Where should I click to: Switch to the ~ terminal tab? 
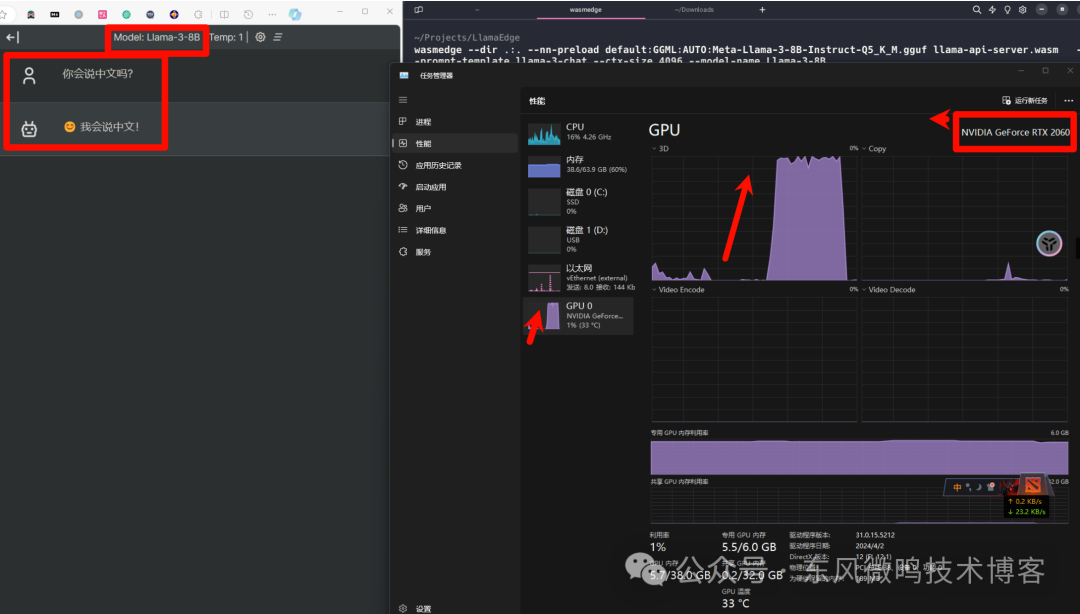[x=477, y=10]
